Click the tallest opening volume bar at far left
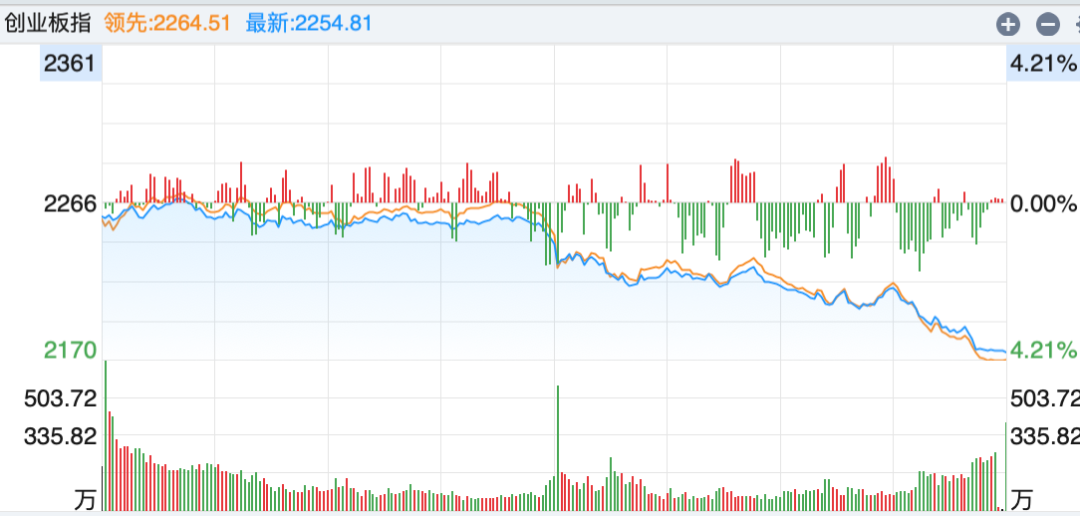 click(106, 435)
